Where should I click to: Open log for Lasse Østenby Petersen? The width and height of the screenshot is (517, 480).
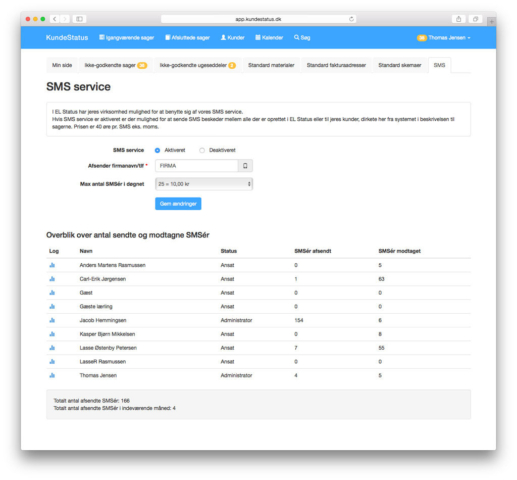click(52, 348)
